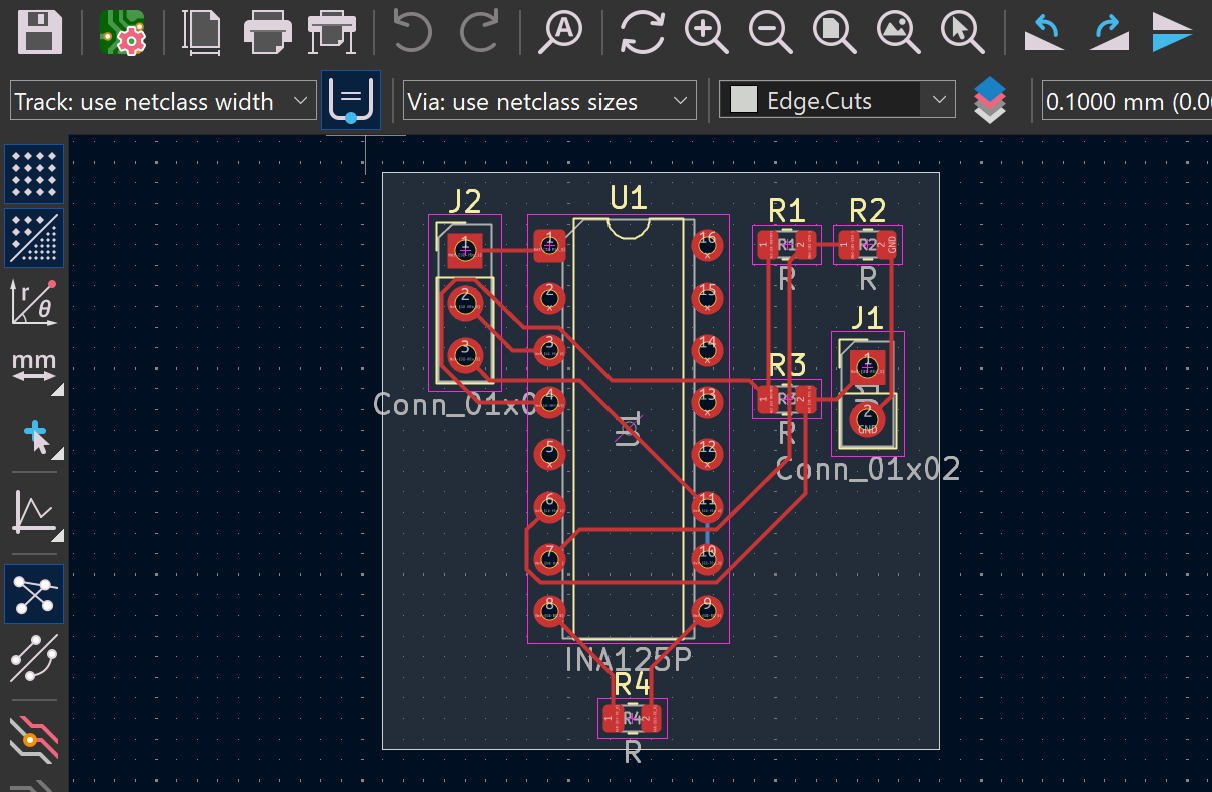Viewport: 1212px width, 792px height.
Task: Rotate selection counterclockwise
Action: (1044, 32)
